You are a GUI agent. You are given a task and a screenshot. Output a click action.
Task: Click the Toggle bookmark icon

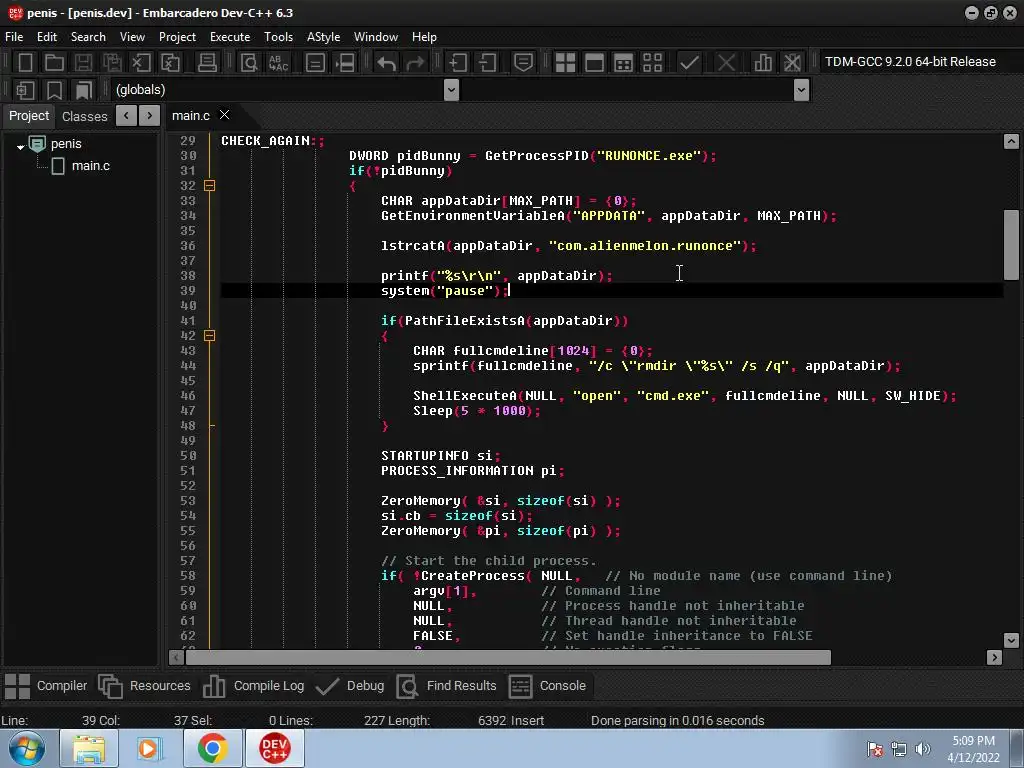coord(54,90)
